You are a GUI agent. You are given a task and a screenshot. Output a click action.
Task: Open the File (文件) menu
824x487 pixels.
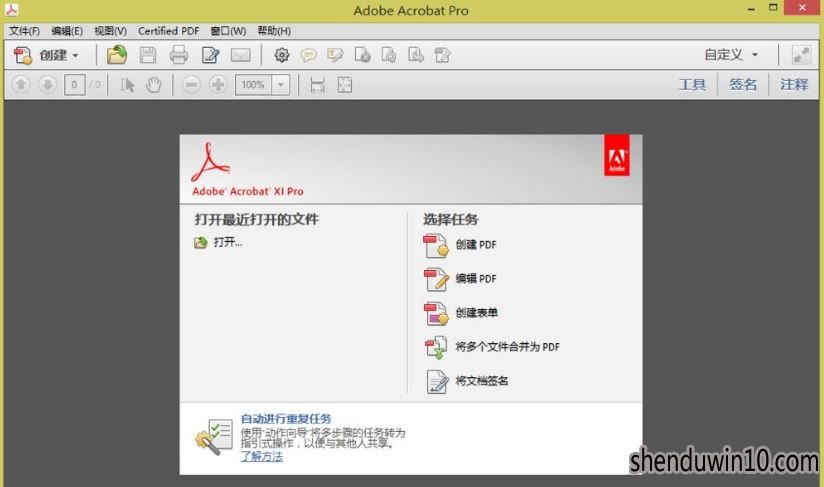point(24,31)
